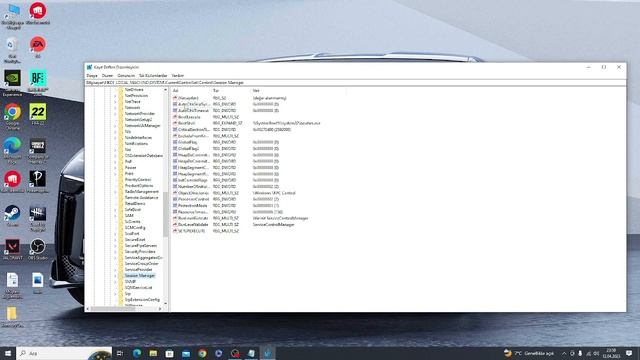The width and height of the screenshot is (640, 360).
Task: Open the Görünüm menu
Action: tap(126, 76)
